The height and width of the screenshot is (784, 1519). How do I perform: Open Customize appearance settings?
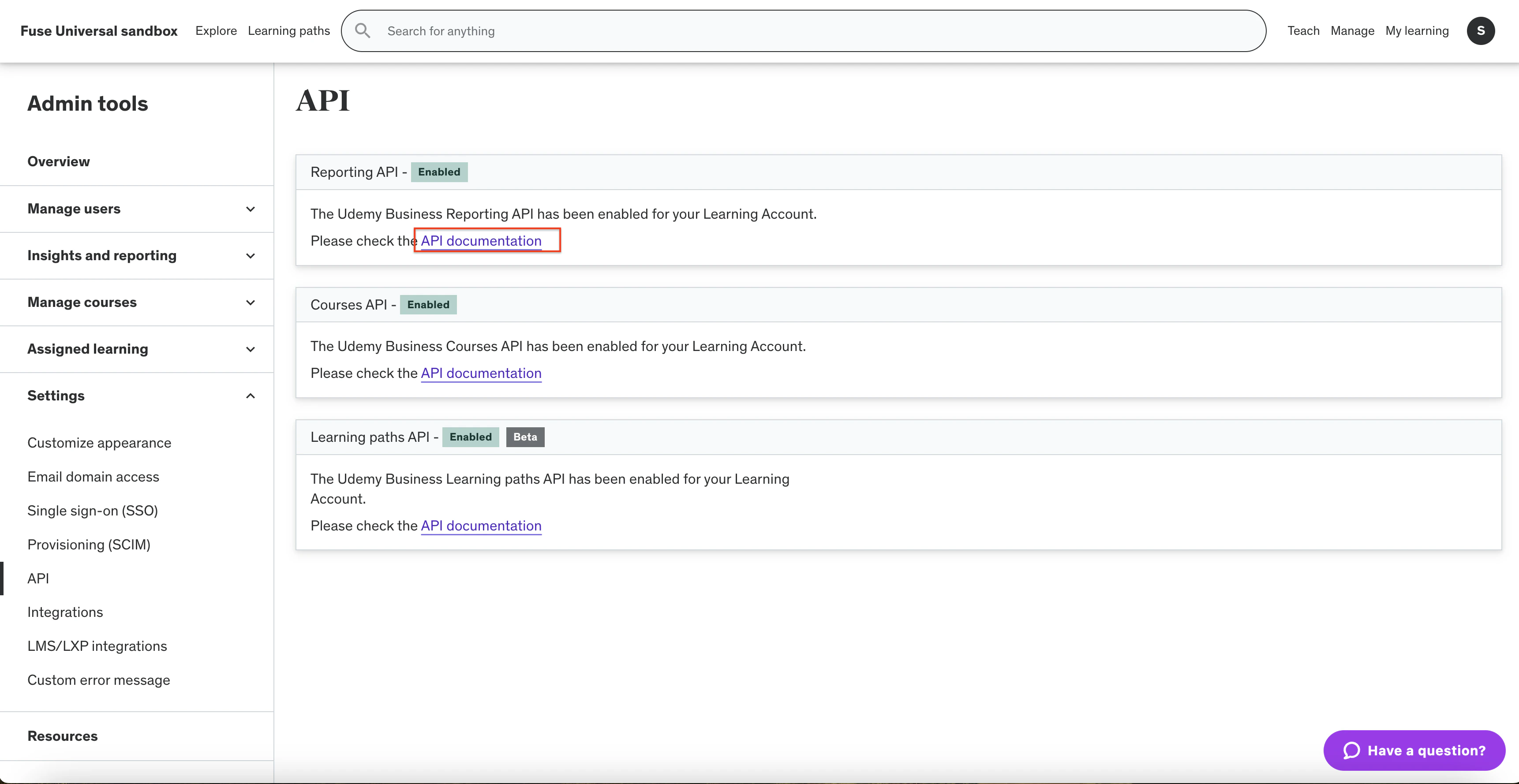point(99,443)
